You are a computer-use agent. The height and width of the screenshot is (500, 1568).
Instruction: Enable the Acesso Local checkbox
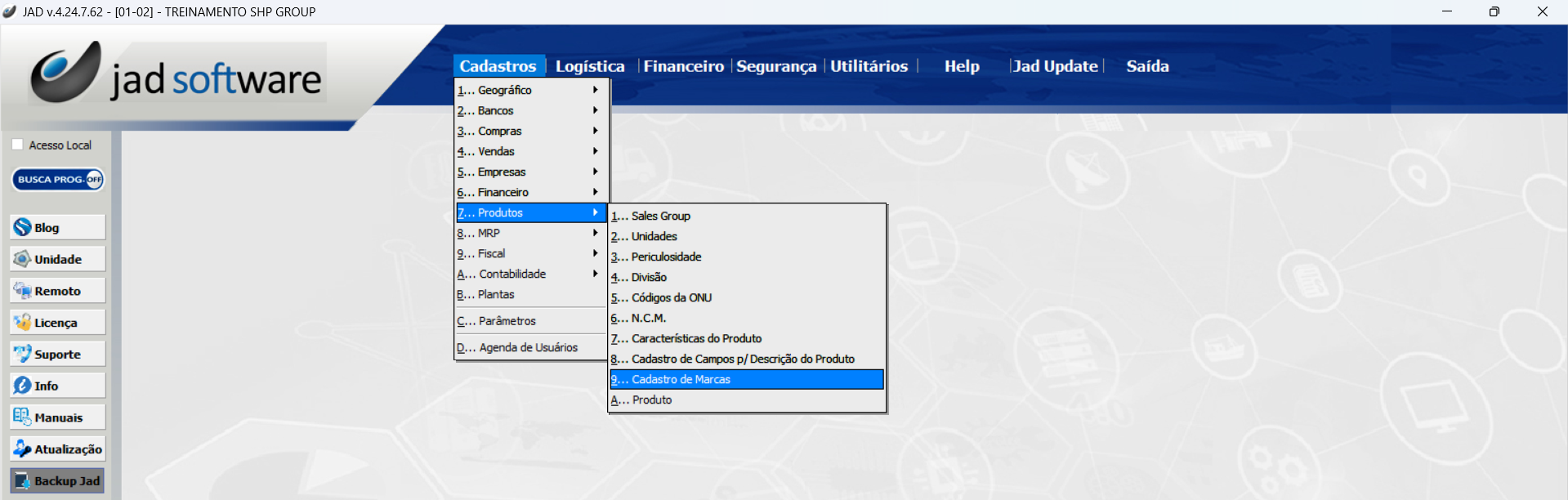(18, 145)
